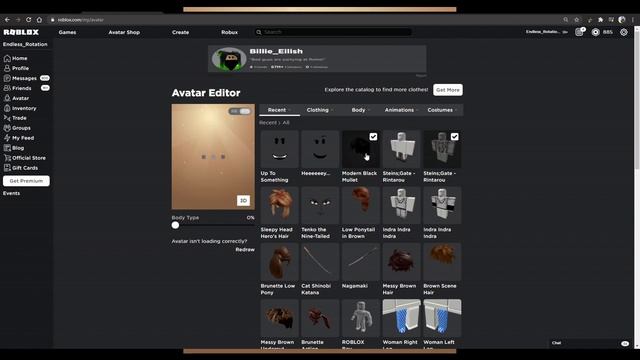Click the Body Type slider handle
The image size is (640, 360).
point(175,225)
